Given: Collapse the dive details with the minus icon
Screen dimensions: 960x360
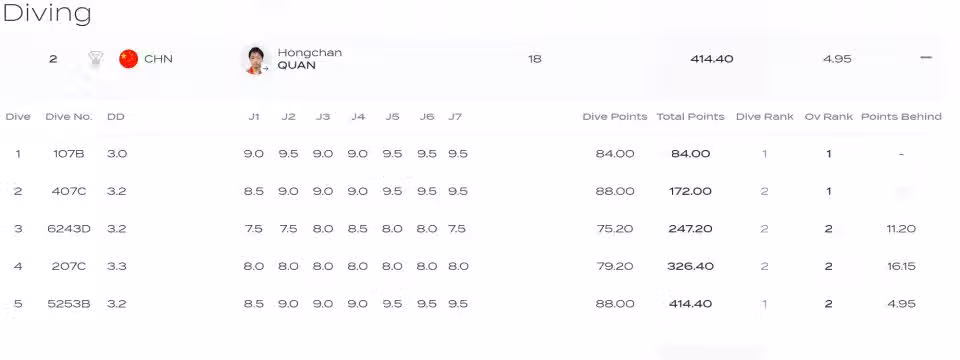Looking at the screenshot, I should point(926,58).
